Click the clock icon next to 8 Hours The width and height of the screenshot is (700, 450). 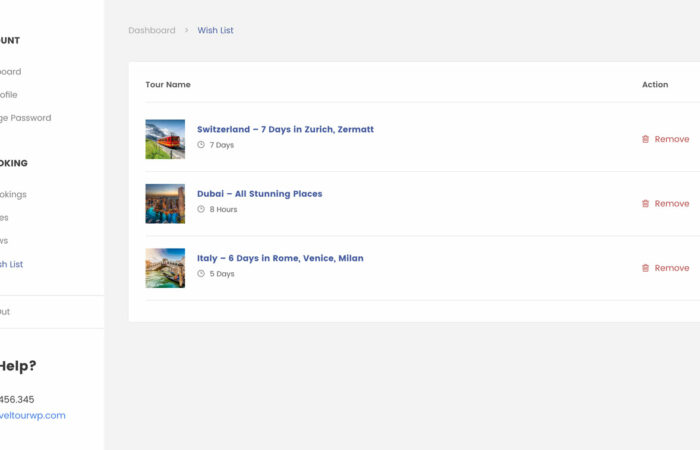coord(201,210)
